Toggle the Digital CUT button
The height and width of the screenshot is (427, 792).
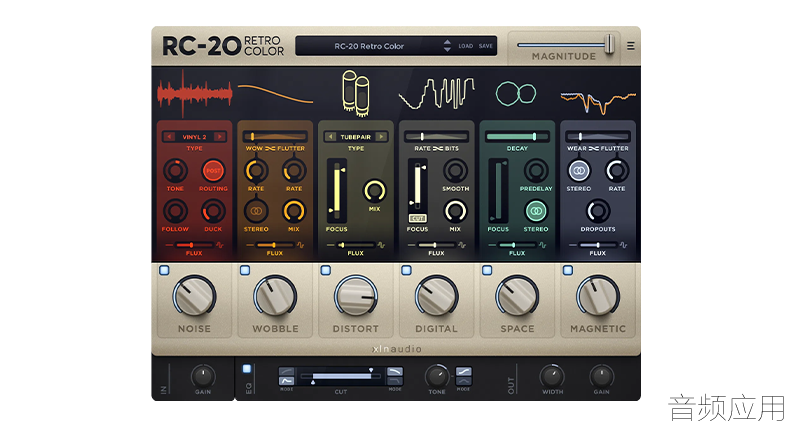[417, 218]
